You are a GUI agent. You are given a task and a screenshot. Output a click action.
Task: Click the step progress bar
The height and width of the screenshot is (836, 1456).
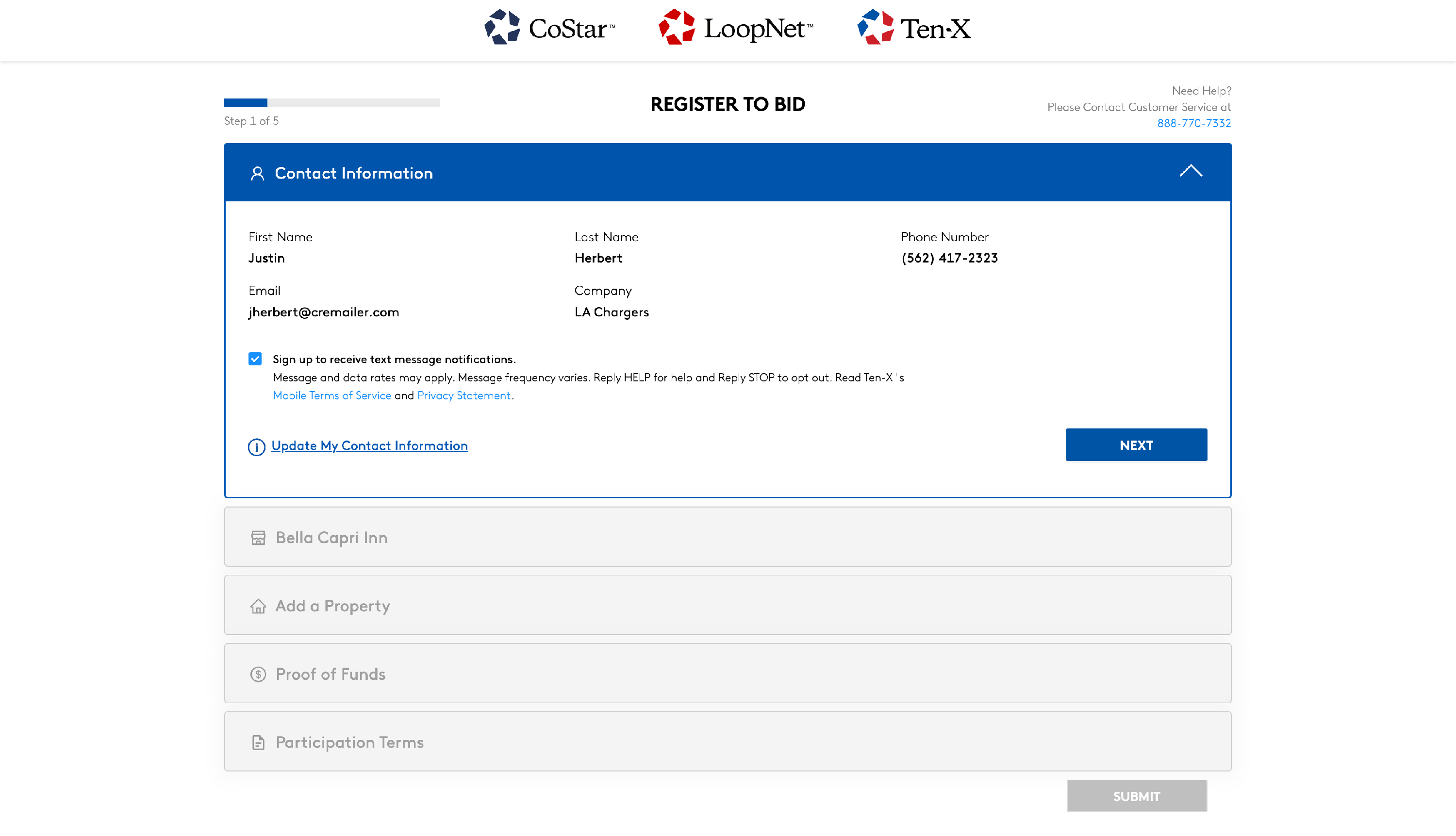click(331, 103)
